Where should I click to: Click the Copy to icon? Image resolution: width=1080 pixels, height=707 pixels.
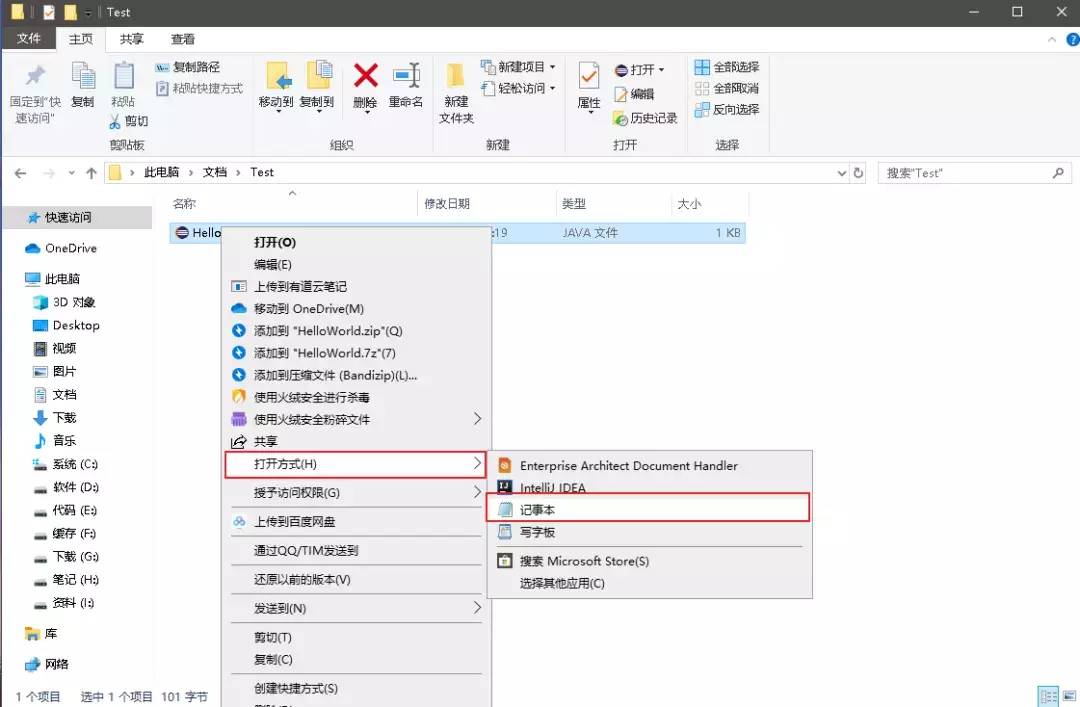pos(318,74)
